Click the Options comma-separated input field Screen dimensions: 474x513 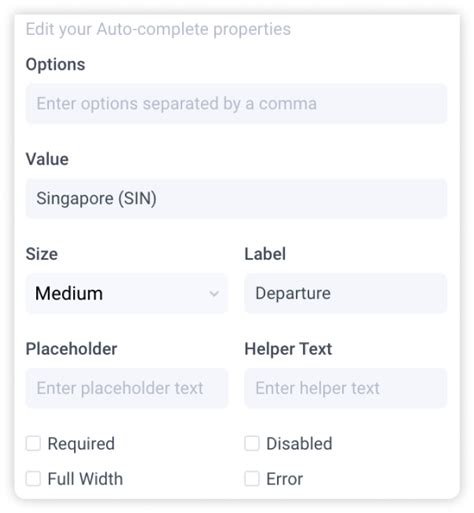[236, 104]
